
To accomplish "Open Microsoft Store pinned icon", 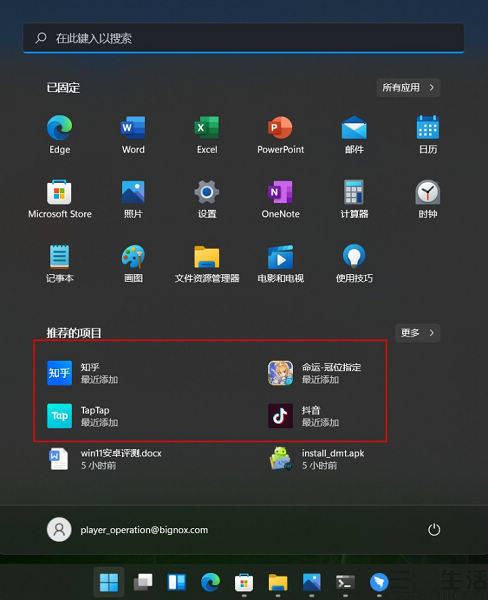I will (59, 199).
